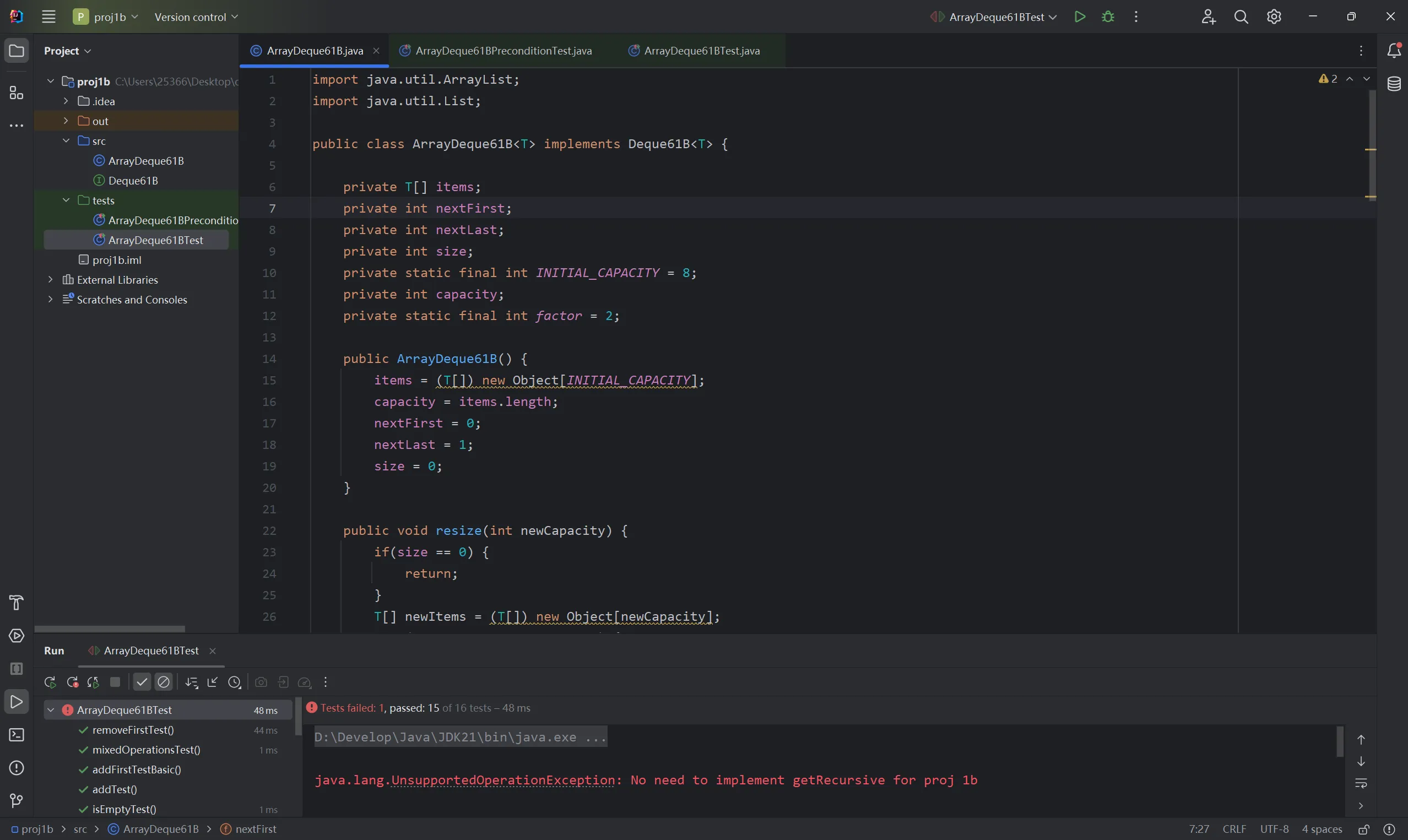Open Services tool window icon
Viewport: 1408px width, 840px height.
(x=17, y=636)
